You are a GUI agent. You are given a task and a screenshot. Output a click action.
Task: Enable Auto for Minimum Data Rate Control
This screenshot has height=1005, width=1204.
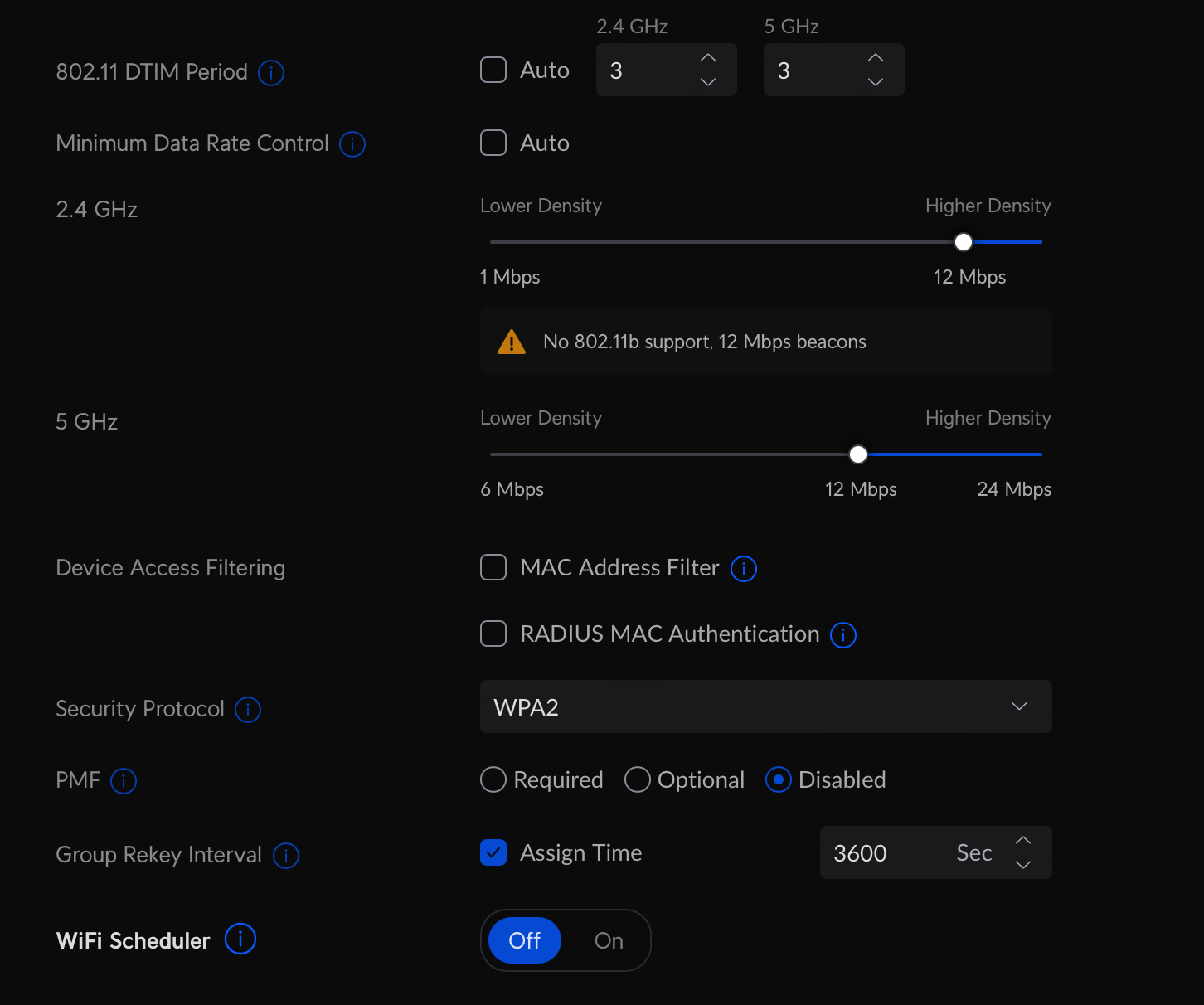click(x=493, y=143)
